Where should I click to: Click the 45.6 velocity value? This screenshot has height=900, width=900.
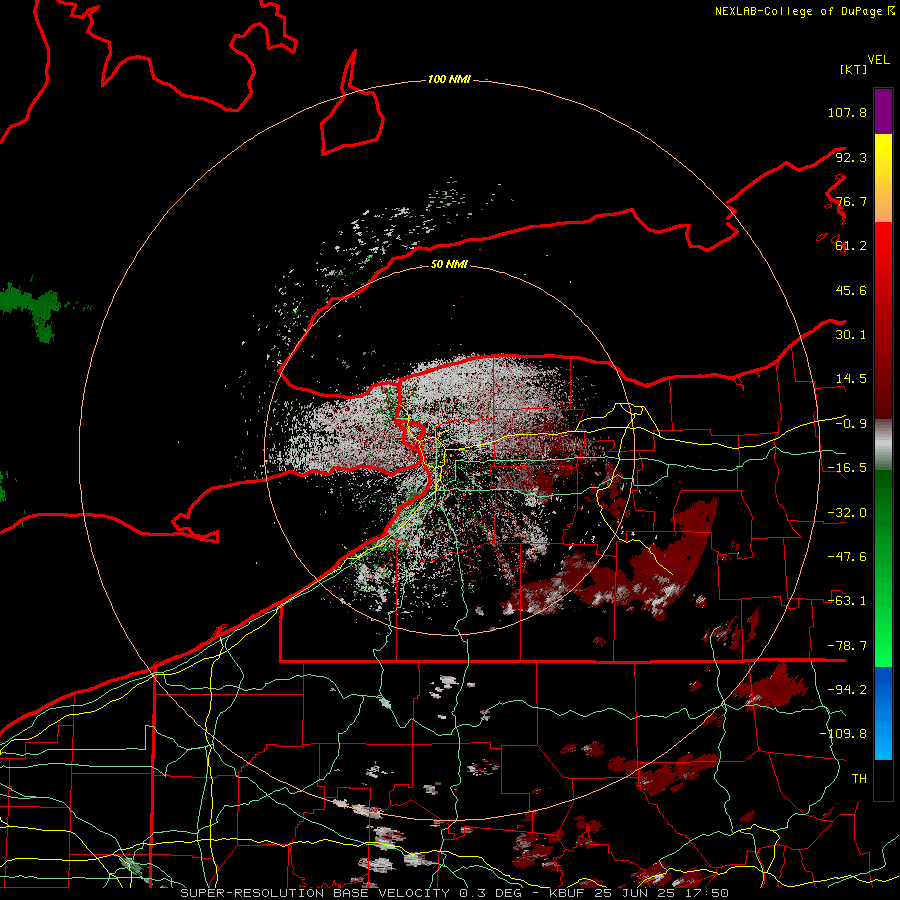coord(851,290)
